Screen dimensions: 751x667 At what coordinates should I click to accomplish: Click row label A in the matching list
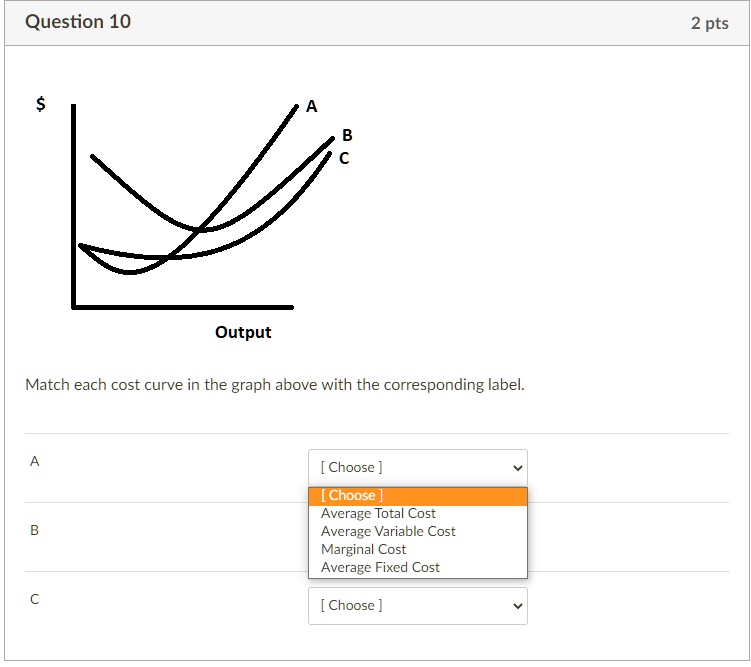[x=35, y=461]
